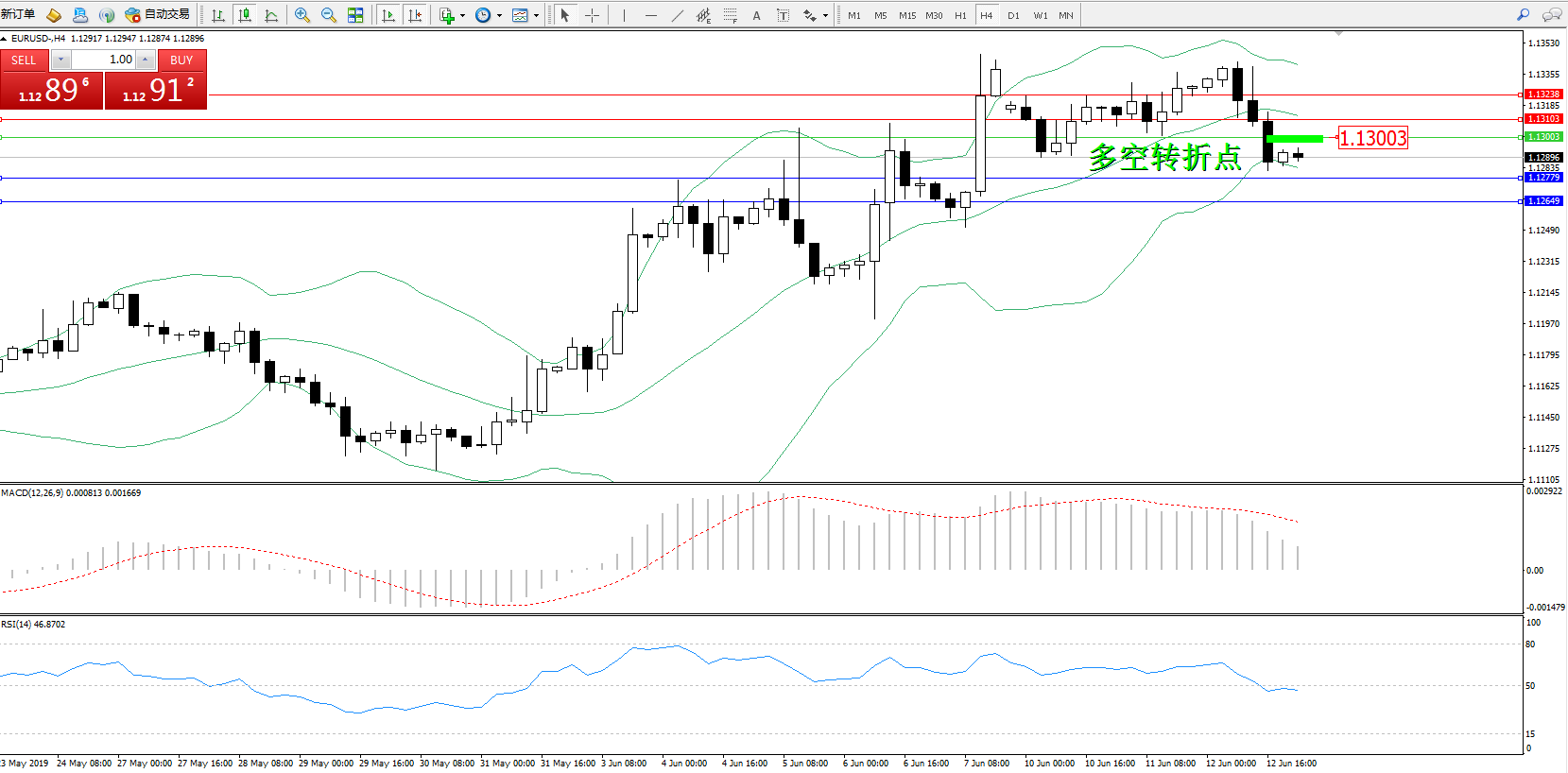Viewport: 1568px width, 773px height.
Task: Click the Zoom In magnifier icon
Action: click(302, 15)
